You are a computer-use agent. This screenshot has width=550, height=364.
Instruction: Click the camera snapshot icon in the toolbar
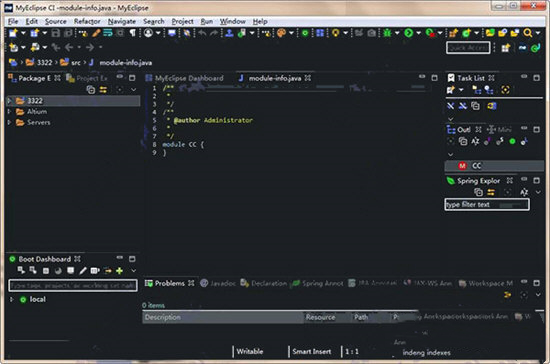pos(371,33)
